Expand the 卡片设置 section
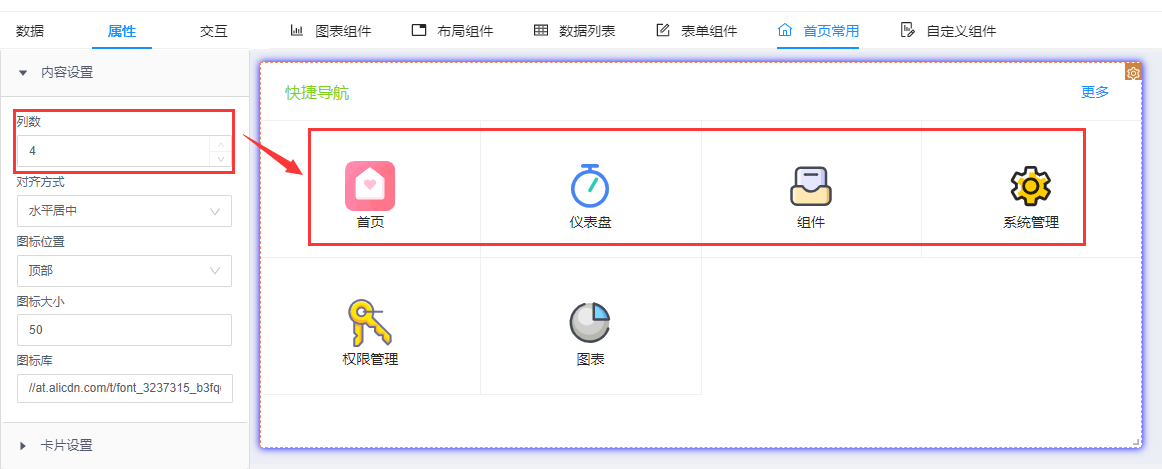The image size is (1162, 469). point(124,445)
